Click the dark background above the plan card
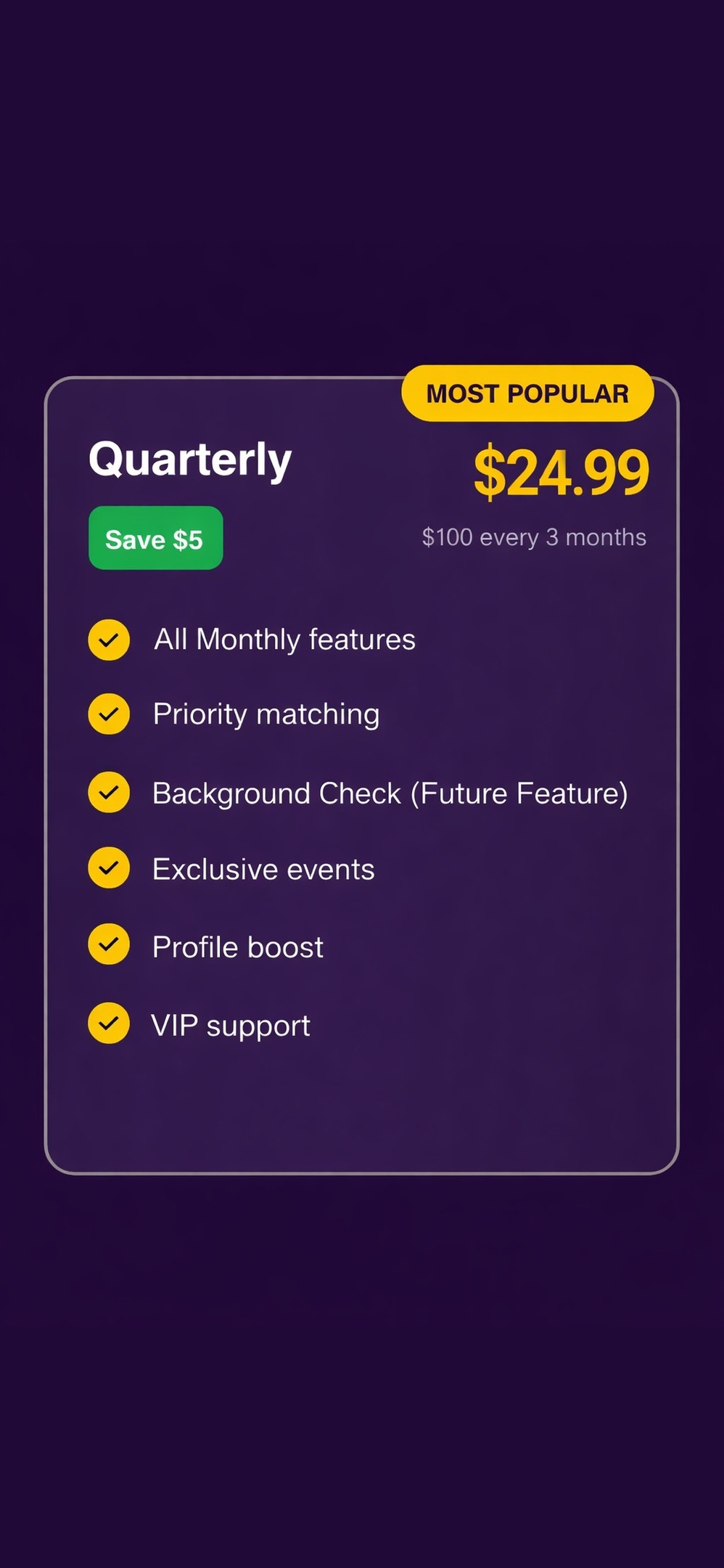Viewport: 724px width, 1568px height. click(x=361, y=181)
